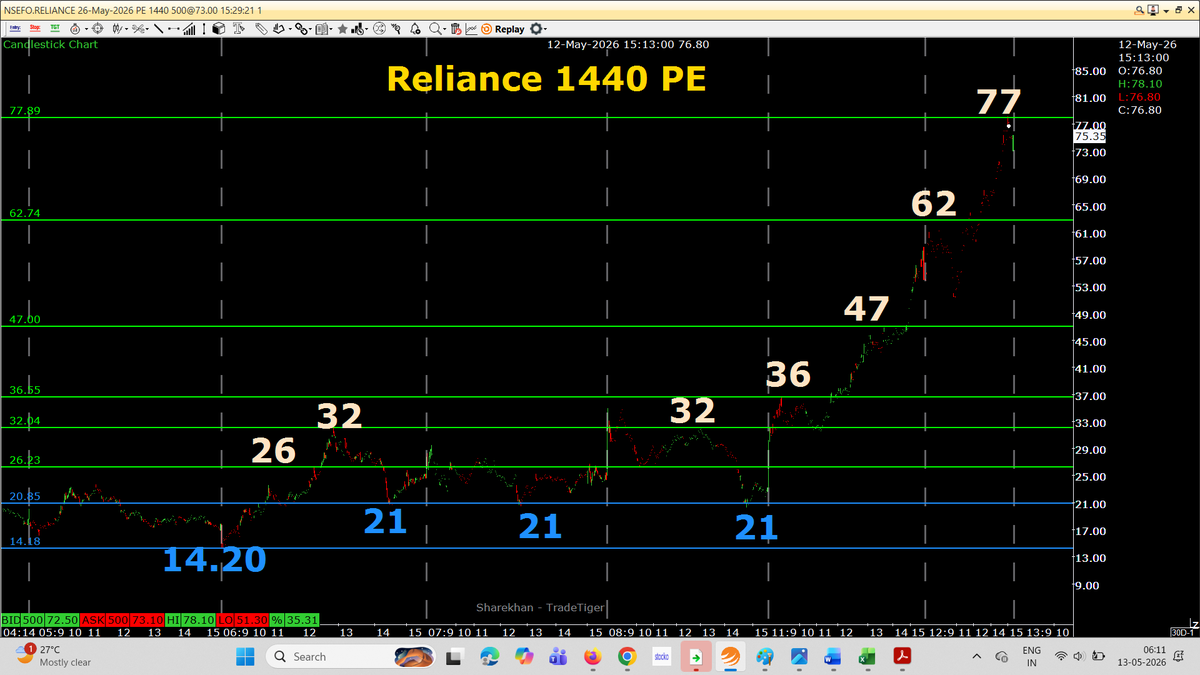
Task: Open the settings gear in chart toolbar
Action: click(537, 29)
